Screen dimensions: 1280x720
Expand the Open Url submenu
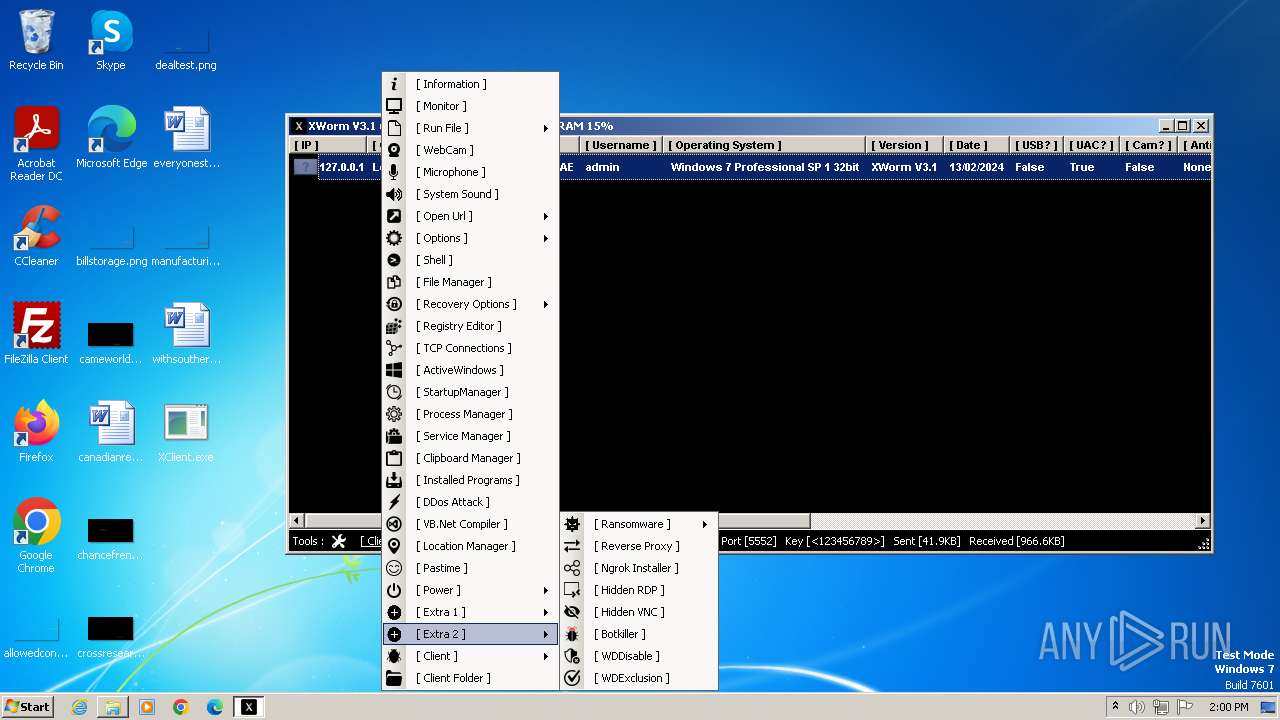[546, 216]
